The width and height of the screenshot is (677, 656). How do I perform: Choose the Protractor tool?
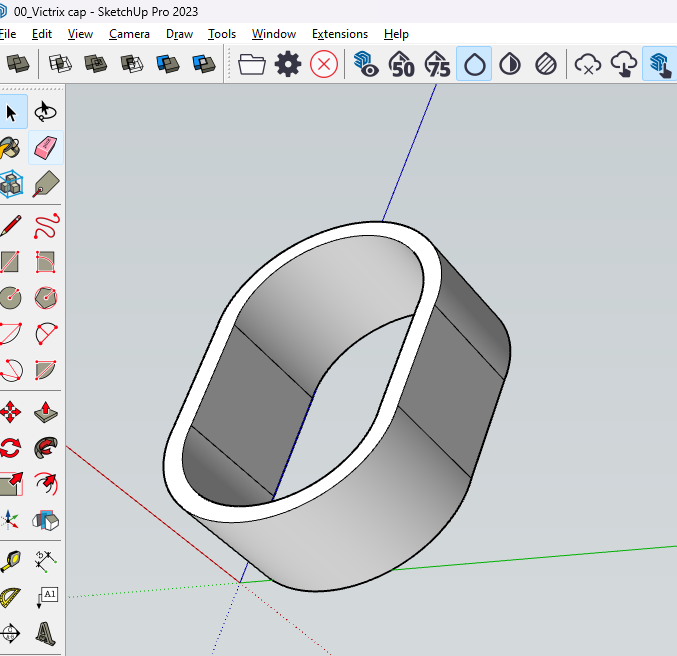[11, 596]
